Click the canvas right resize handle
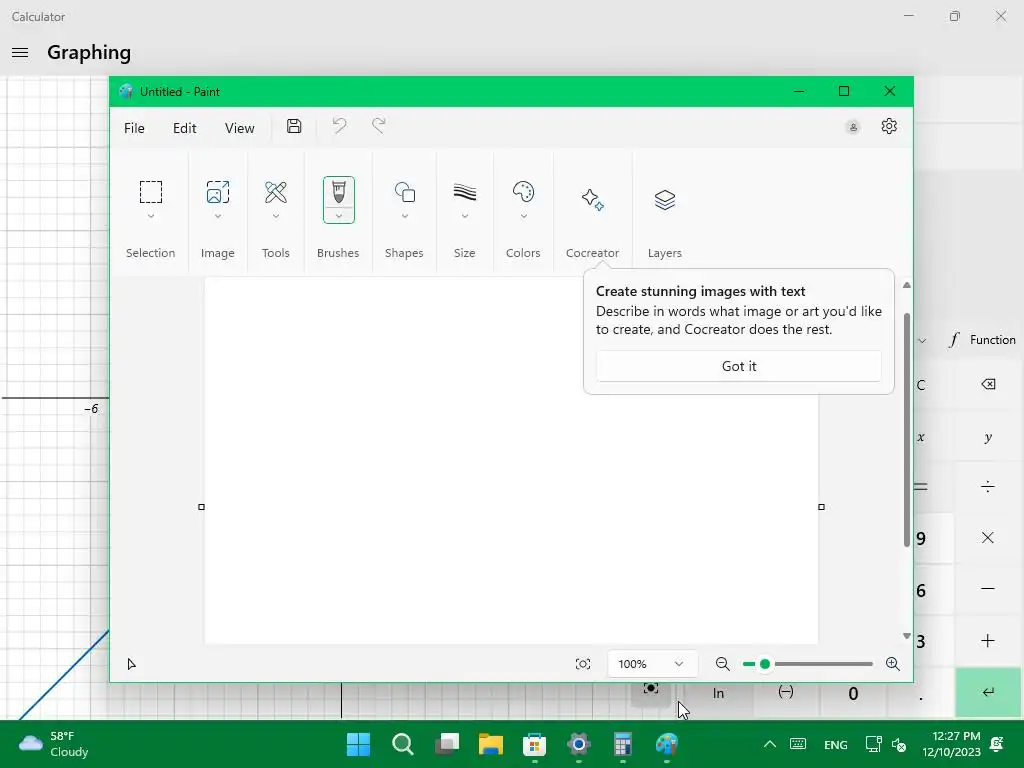Viewport: 1024px width, 768px height. coord(822,507)
